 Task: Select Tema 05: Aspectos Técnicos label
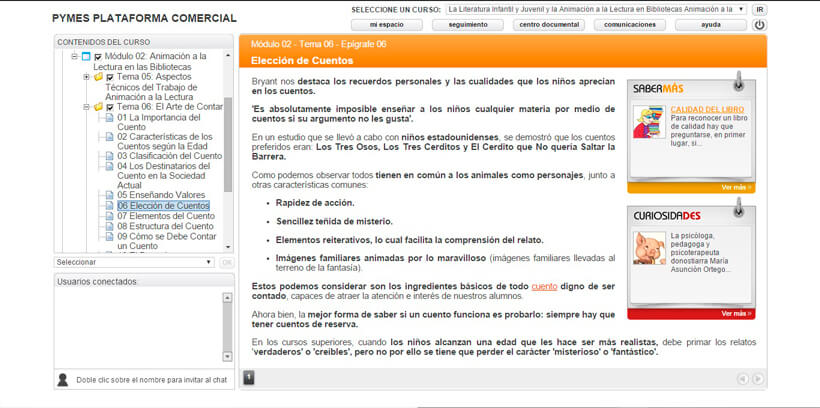tap(151, 87)
